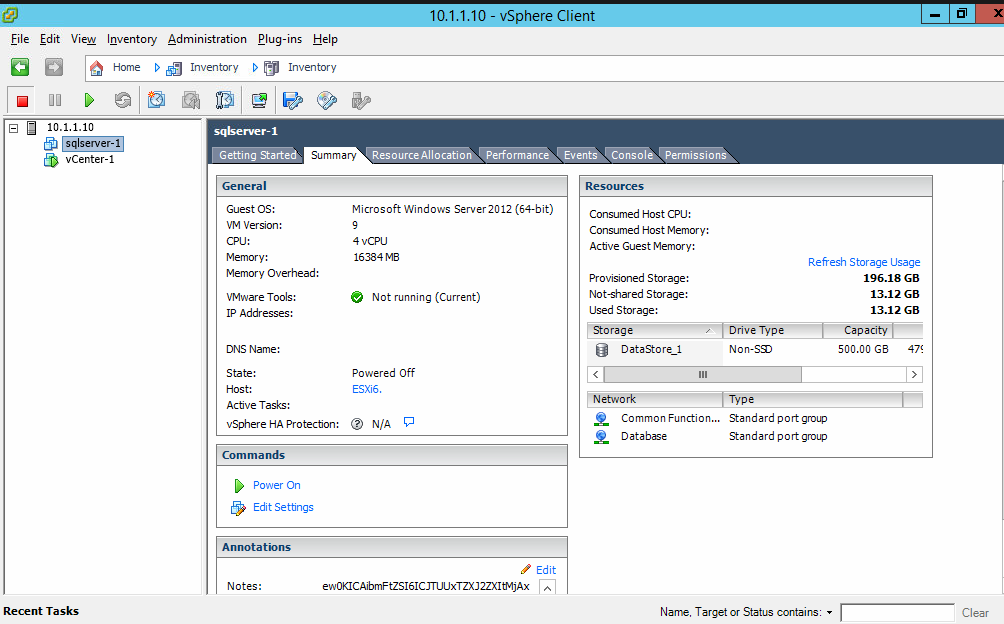This screenshot has height=624, width=1004.
Task: Open the File menu
Action: (x=20, y=39)
